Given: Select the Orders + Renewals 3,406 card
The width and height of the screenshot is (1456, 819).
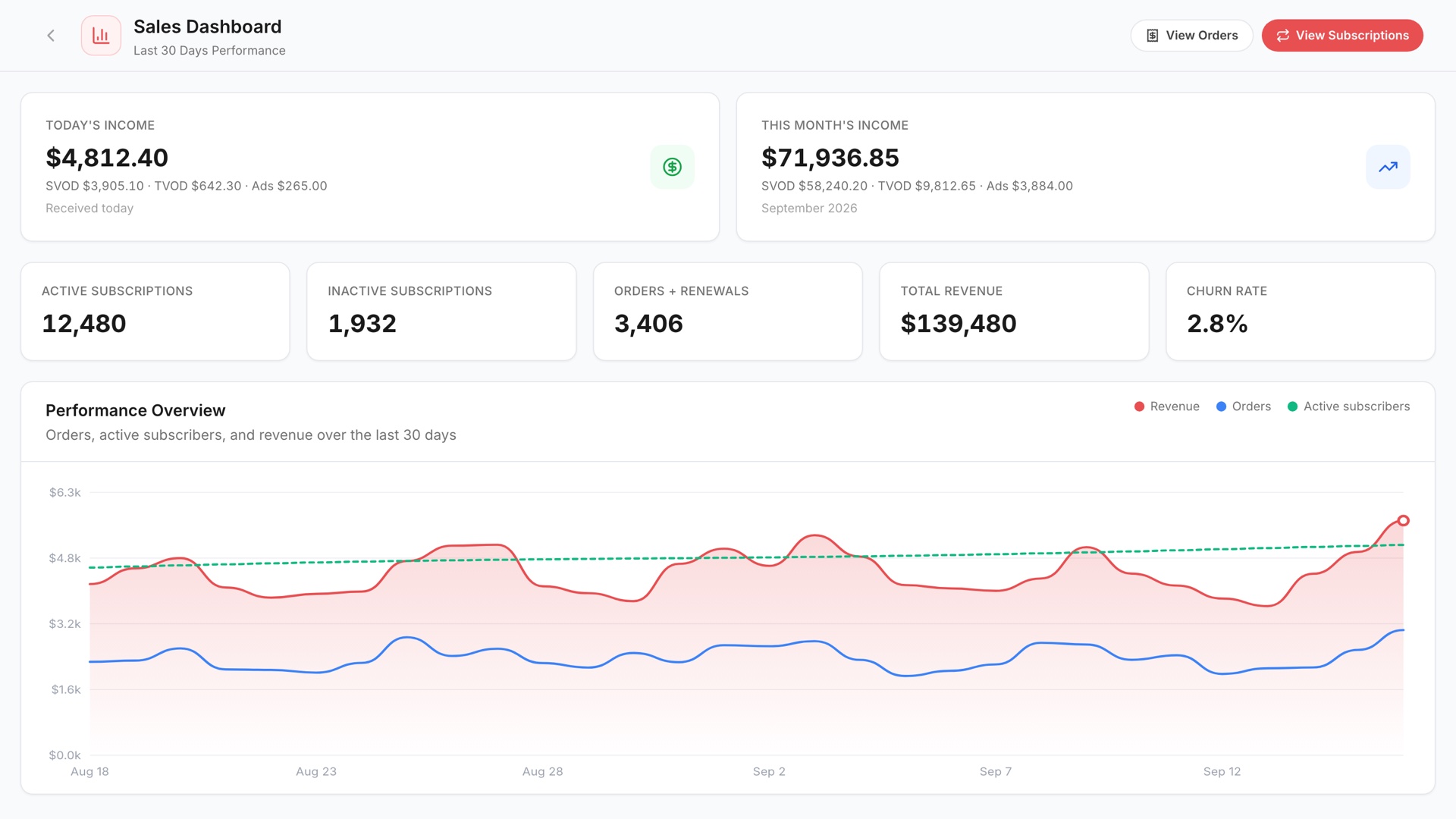Looking at the screenshot, I should (x=728, y=312).
